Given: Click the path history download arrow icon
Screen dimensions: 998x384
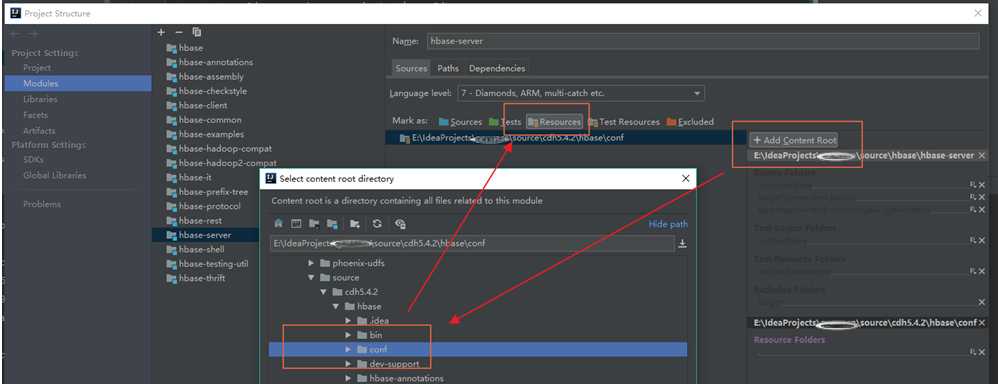Looking at the screenshot, I should 682,243.
